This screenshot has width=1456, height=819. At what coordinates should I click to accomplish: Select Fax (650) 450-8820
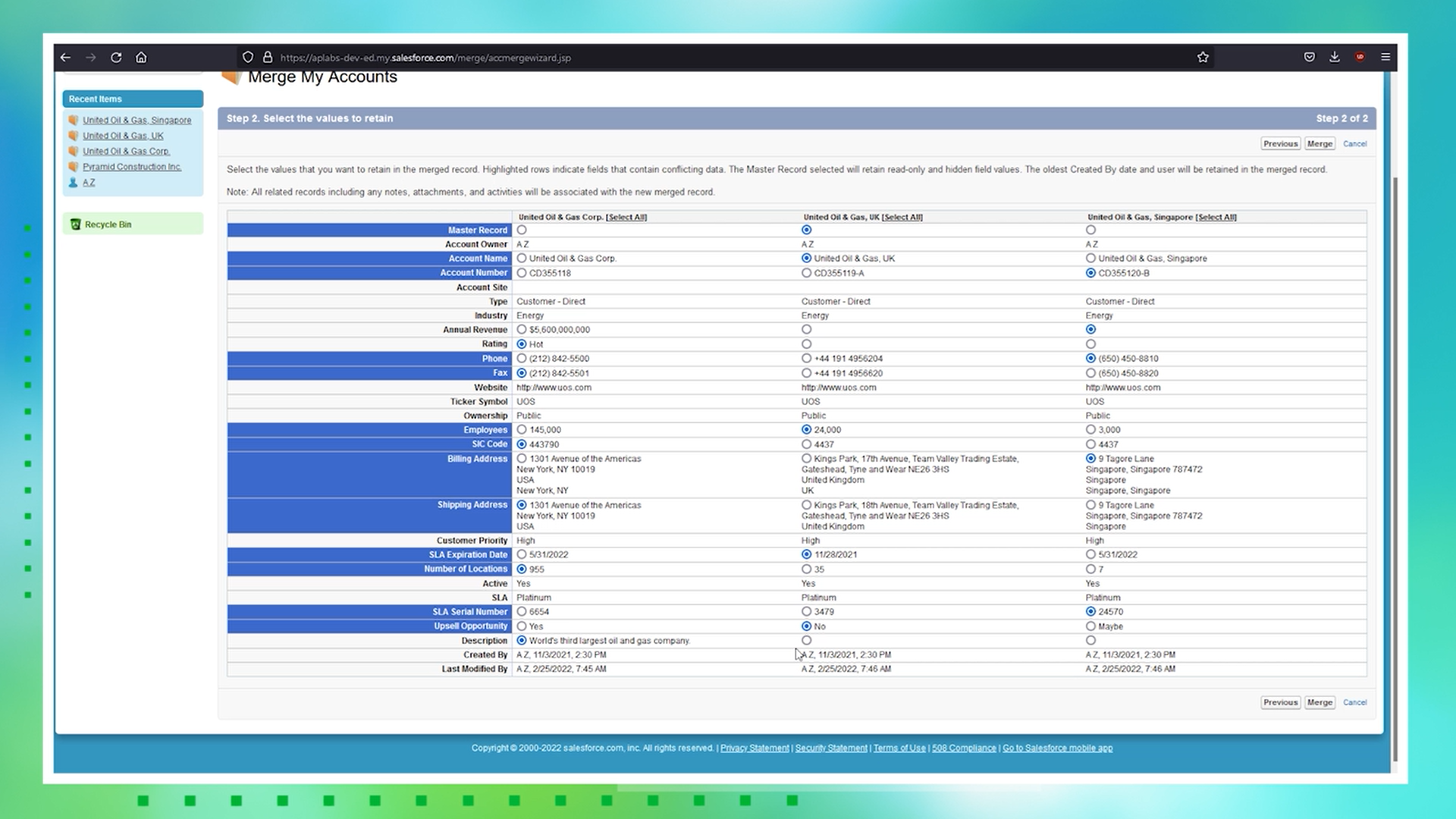(1090, 373)
